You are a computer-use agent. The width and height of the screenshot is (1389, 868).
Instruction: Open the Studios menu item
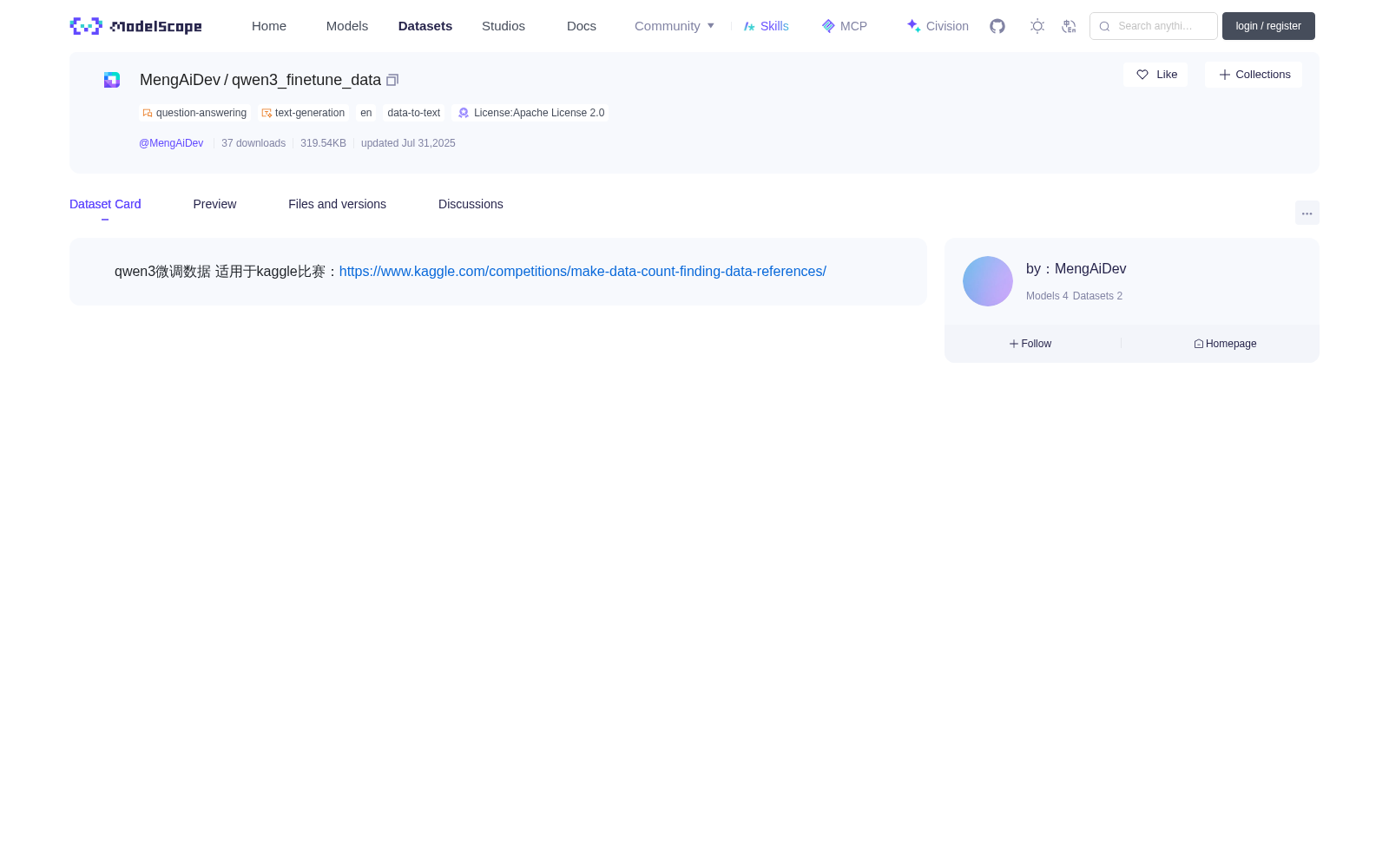[x=504, y=26]
